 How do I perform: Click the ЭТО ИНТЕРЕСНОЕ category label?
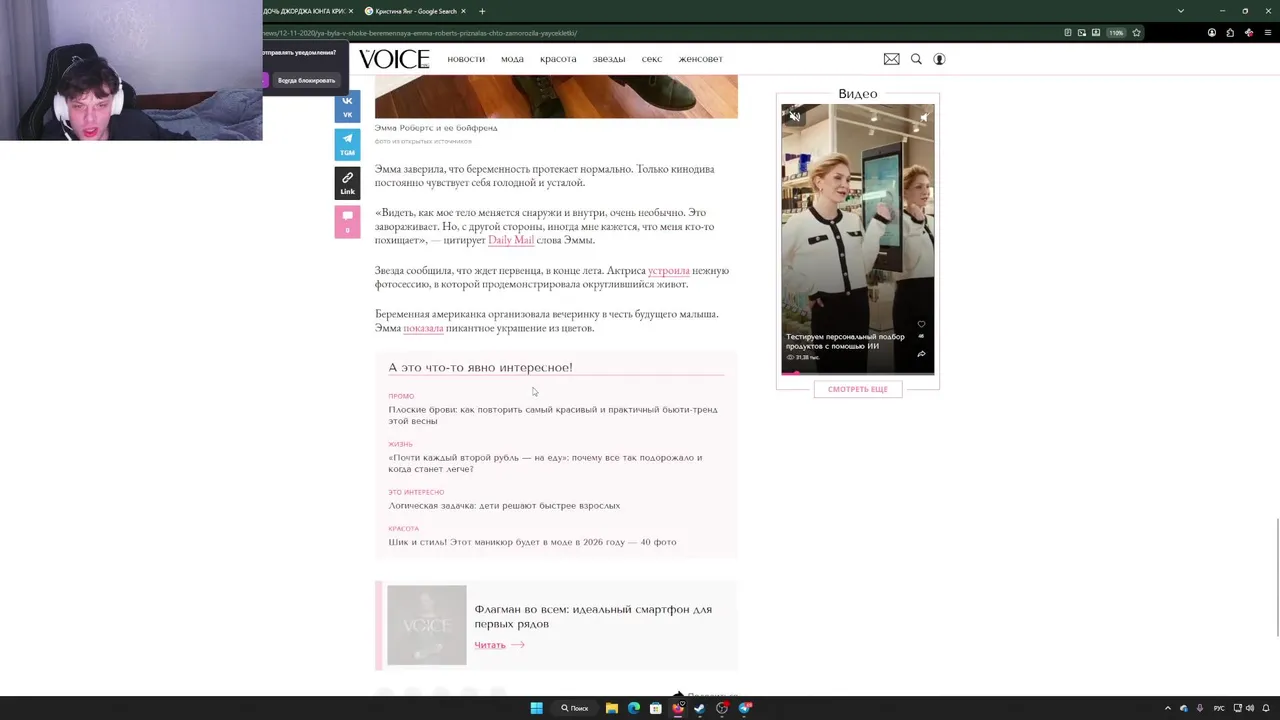point(416,492)
